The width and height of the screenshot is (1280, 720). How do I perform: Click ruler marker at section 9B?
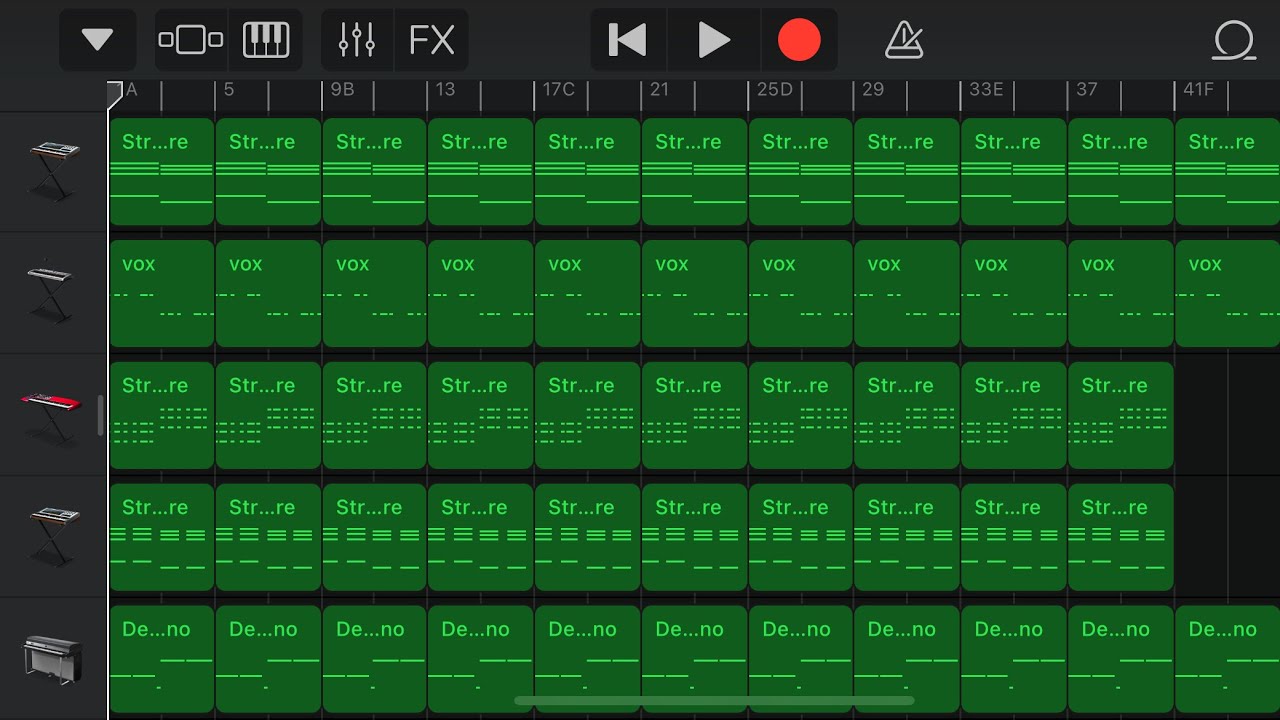pyautogui.click(x=342, y=90)
